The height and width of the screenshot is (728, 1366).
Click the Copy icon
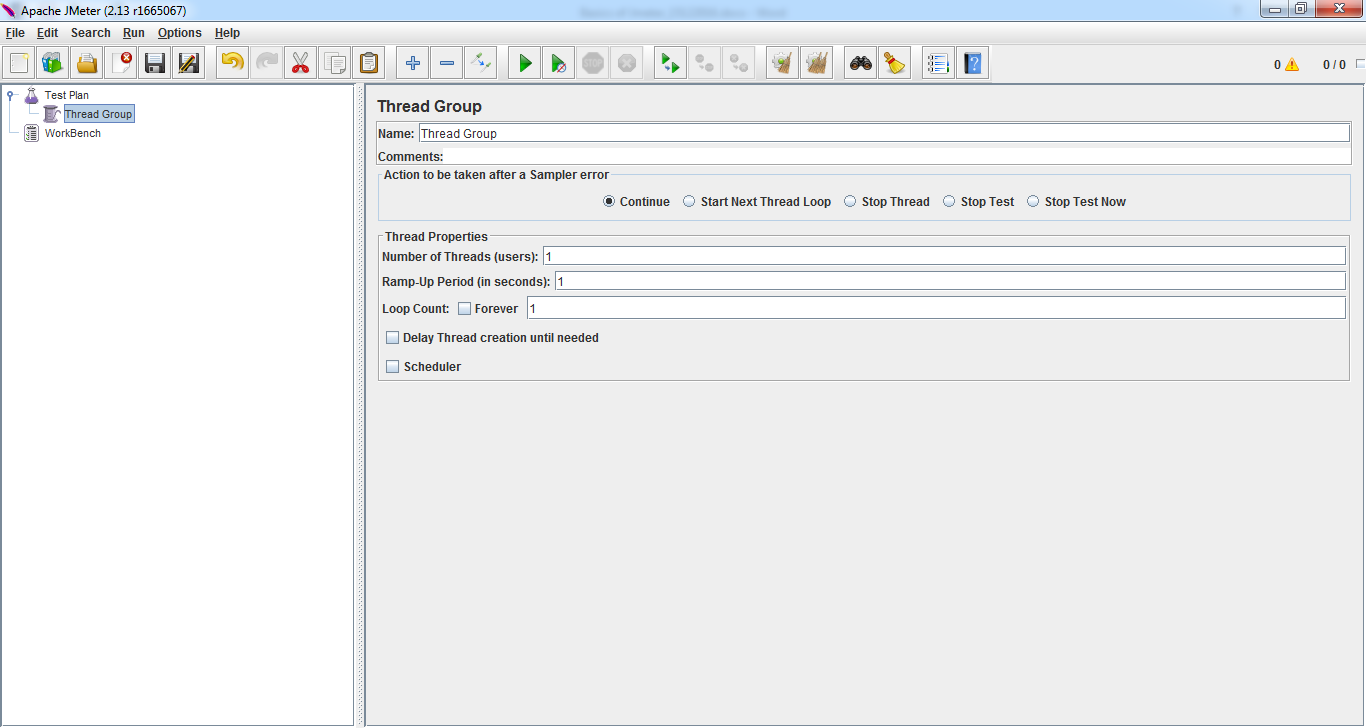click(x=335, y=64)
